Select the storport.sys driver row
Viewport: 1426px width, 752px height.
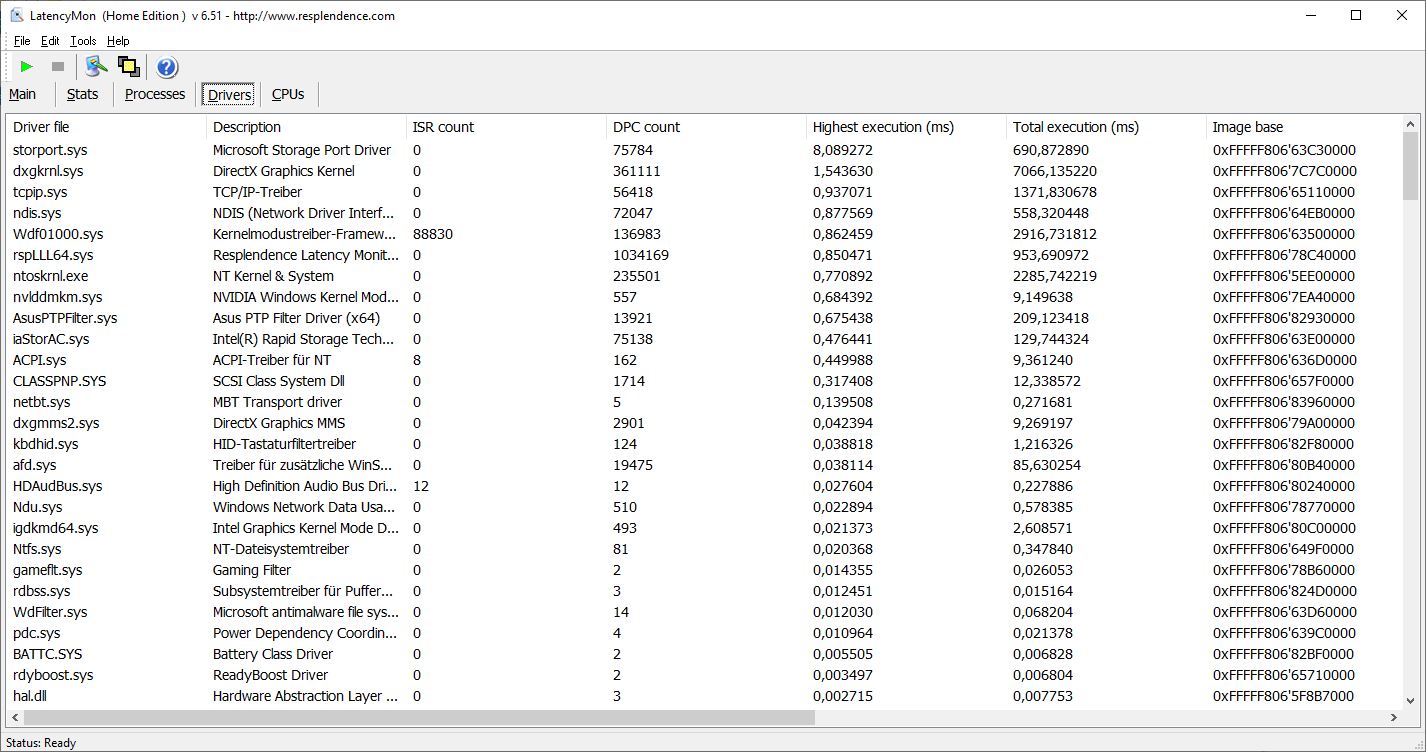click(704, 150)
